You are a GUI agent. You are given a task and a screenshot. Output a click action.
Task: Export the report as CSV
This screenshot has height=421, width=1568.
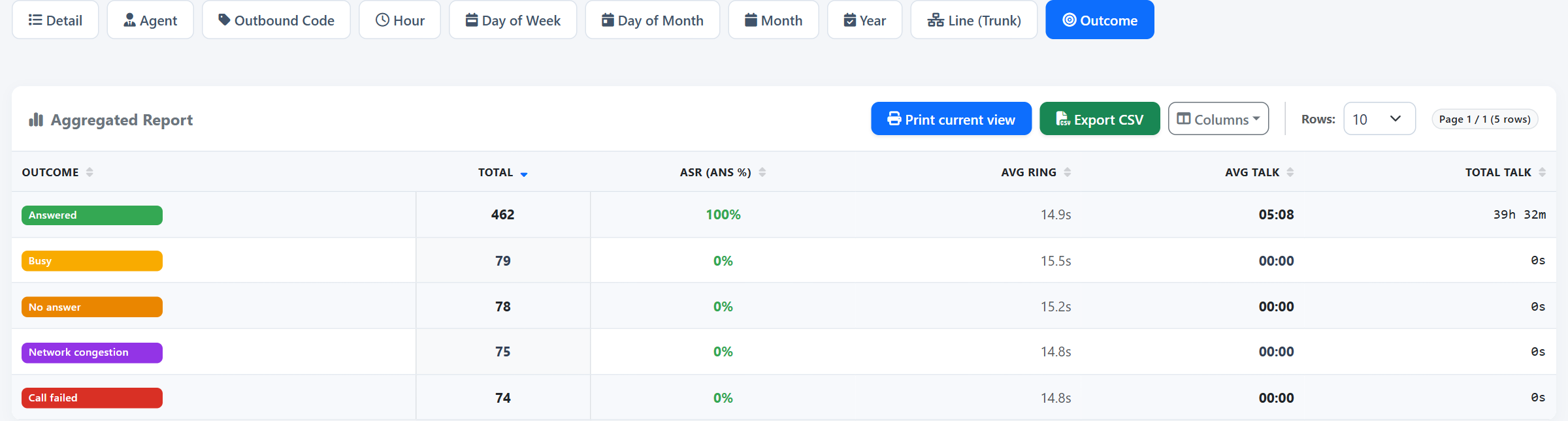[x=1100, y=119]
